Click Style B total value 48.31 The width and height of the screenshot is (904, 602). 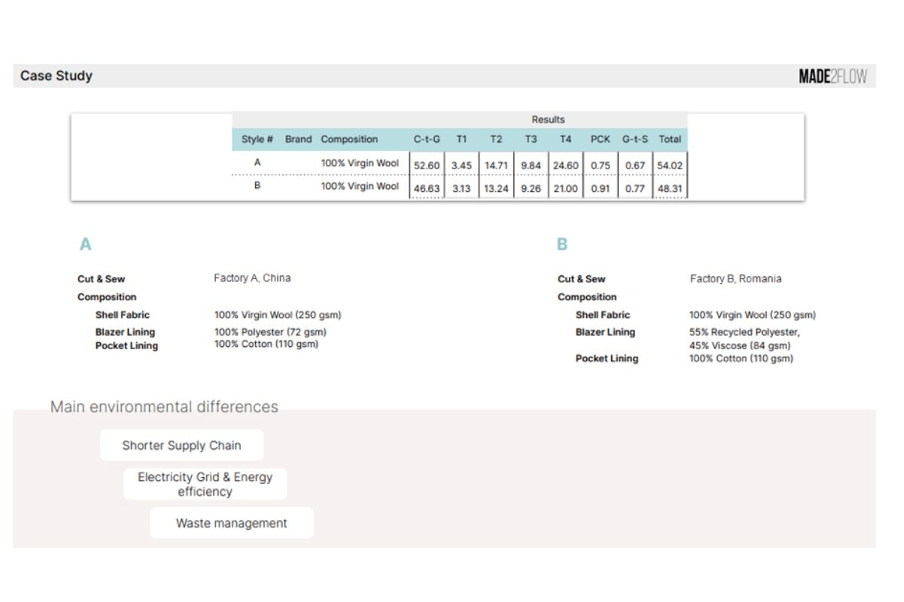click(x=669, y=188)
